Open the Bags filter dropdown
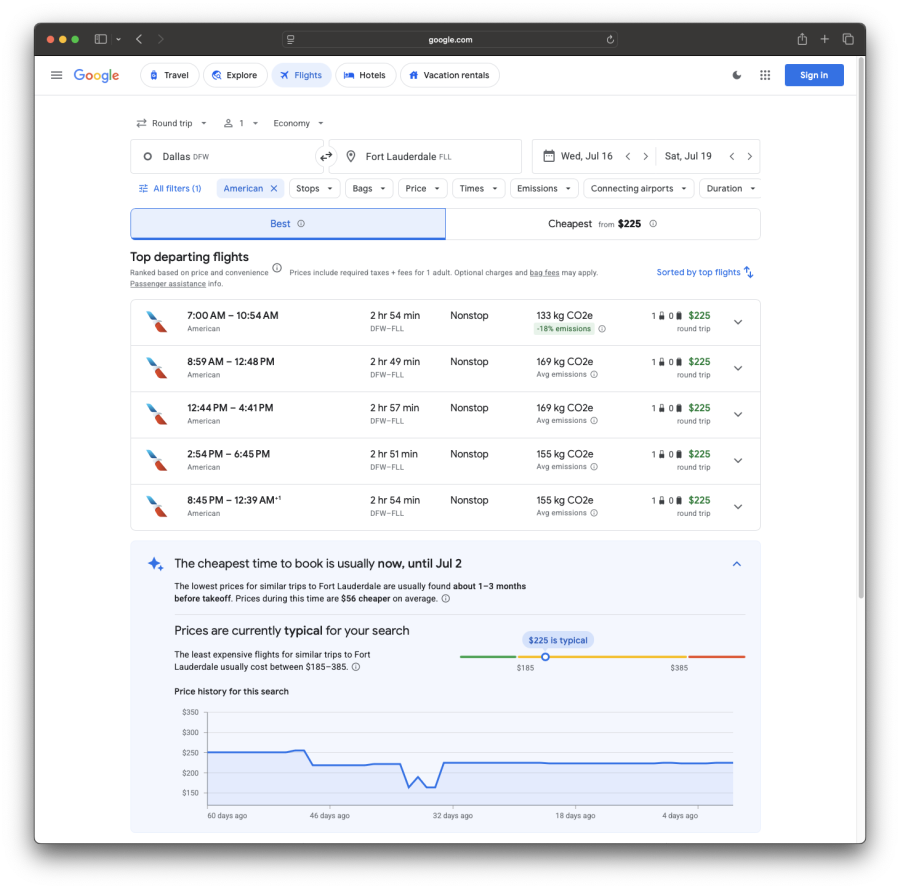Image resolution: width=900 pixels, height=889 pixels. tap(368, 188)
